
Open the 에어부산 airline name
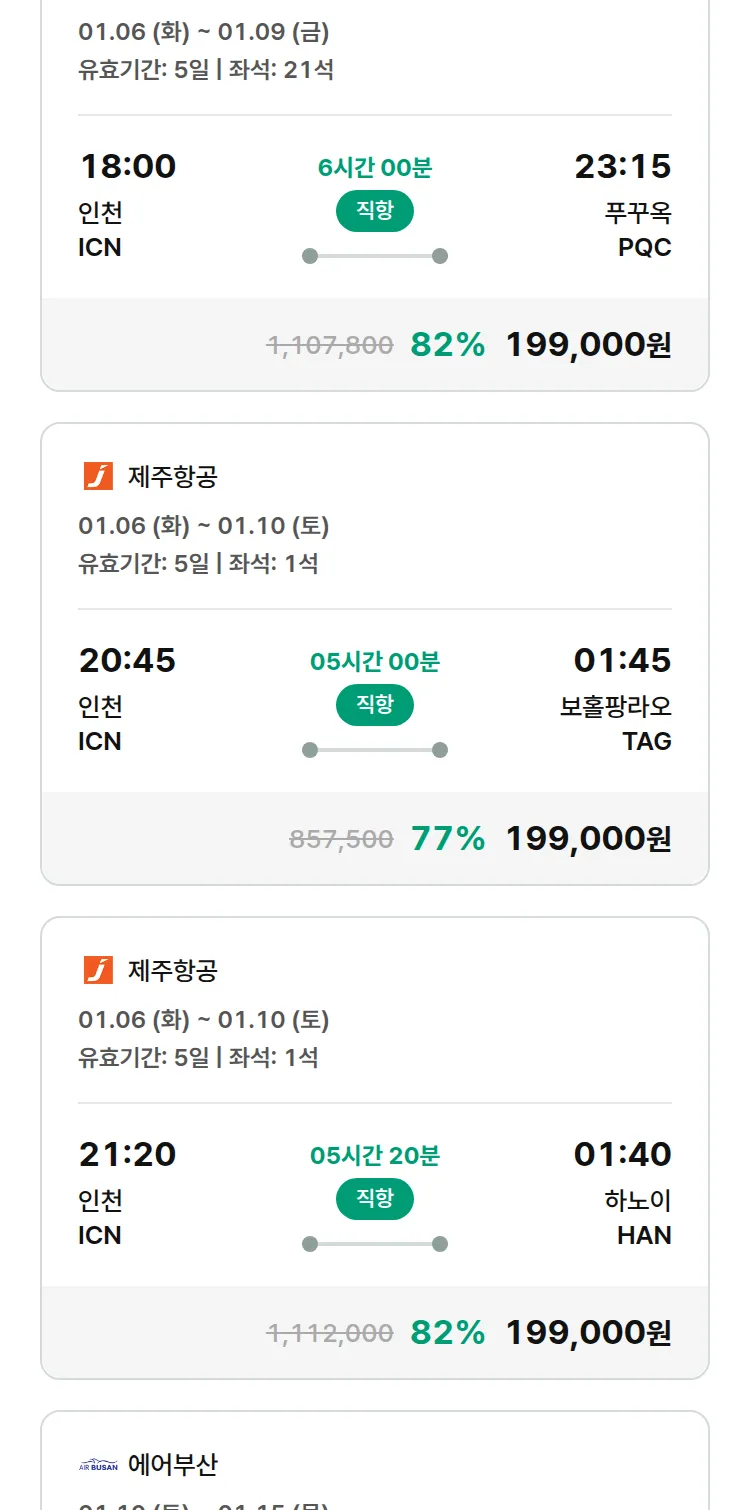pos(173,1465)
